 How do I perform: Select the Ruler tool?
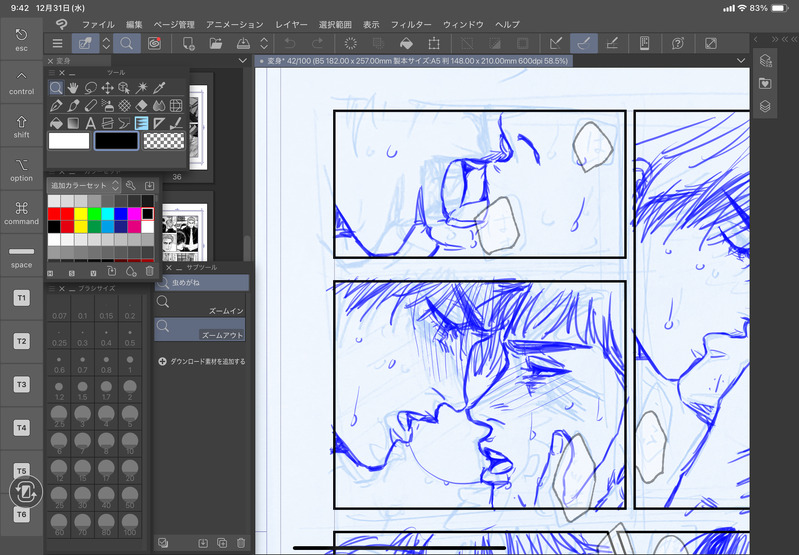159,123
